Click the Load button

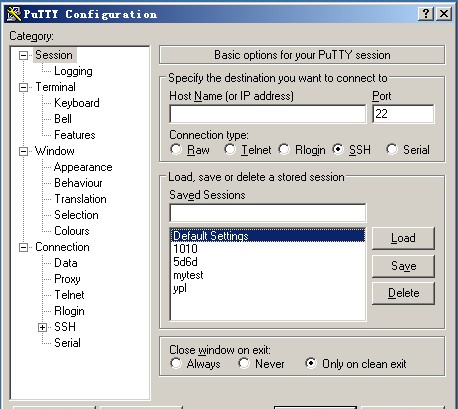click(x=403, y=238)
